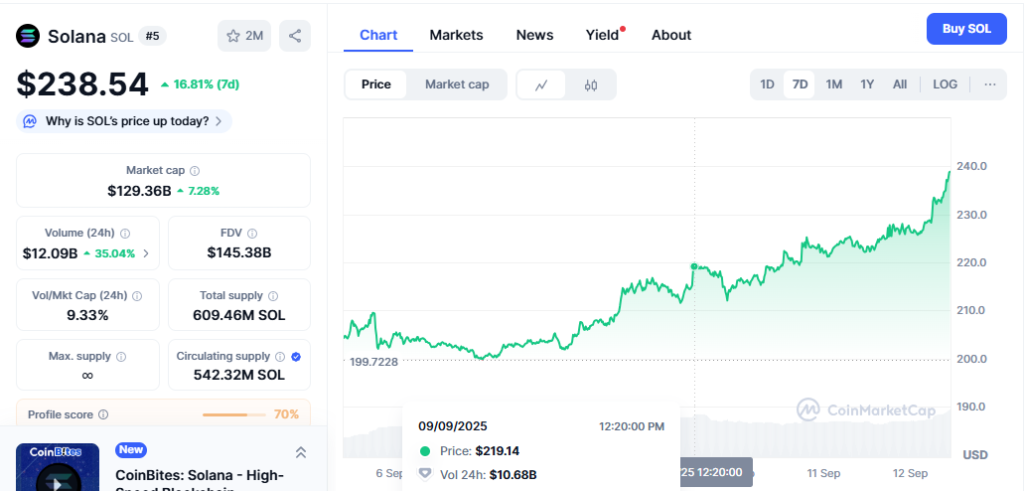The image size is (1024, 491).
Task: Click the $12.09B volume value
Action: 50,253
